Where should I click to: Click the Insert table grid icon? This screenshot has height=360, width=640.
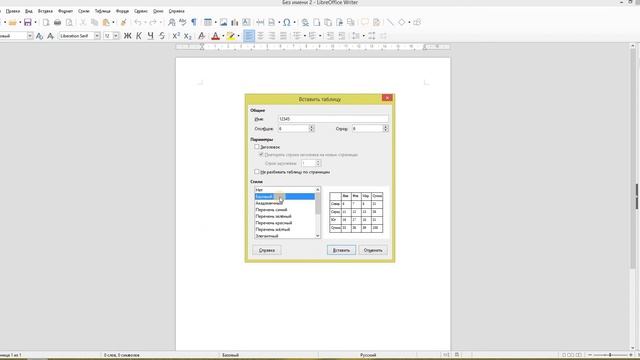tap(208, 22)
